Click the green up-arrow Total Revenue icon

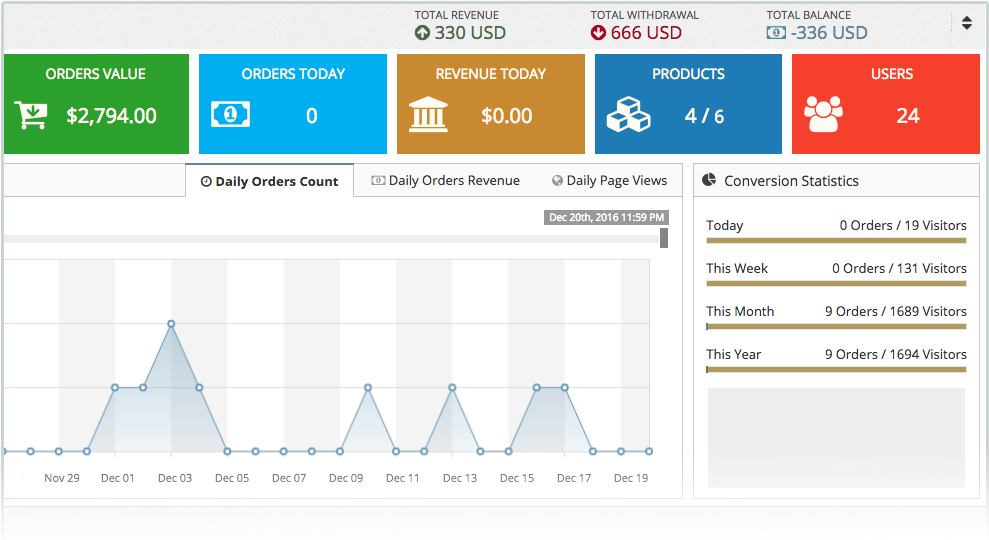click(422, 33)
